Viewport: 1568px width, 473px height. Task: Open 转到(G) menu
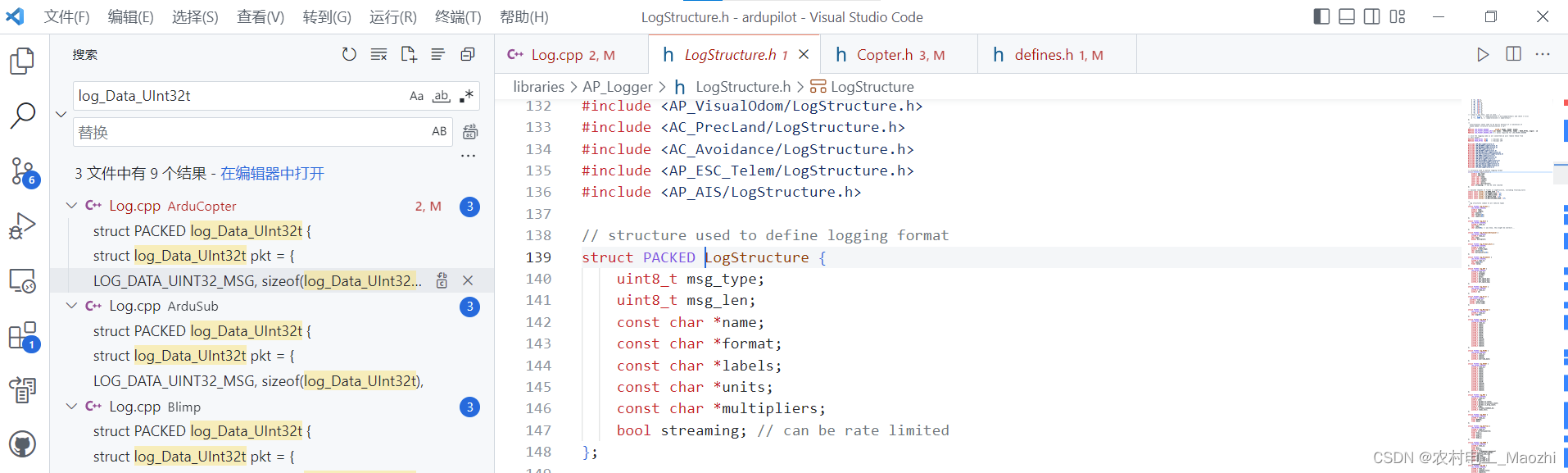tap(327, 16)
